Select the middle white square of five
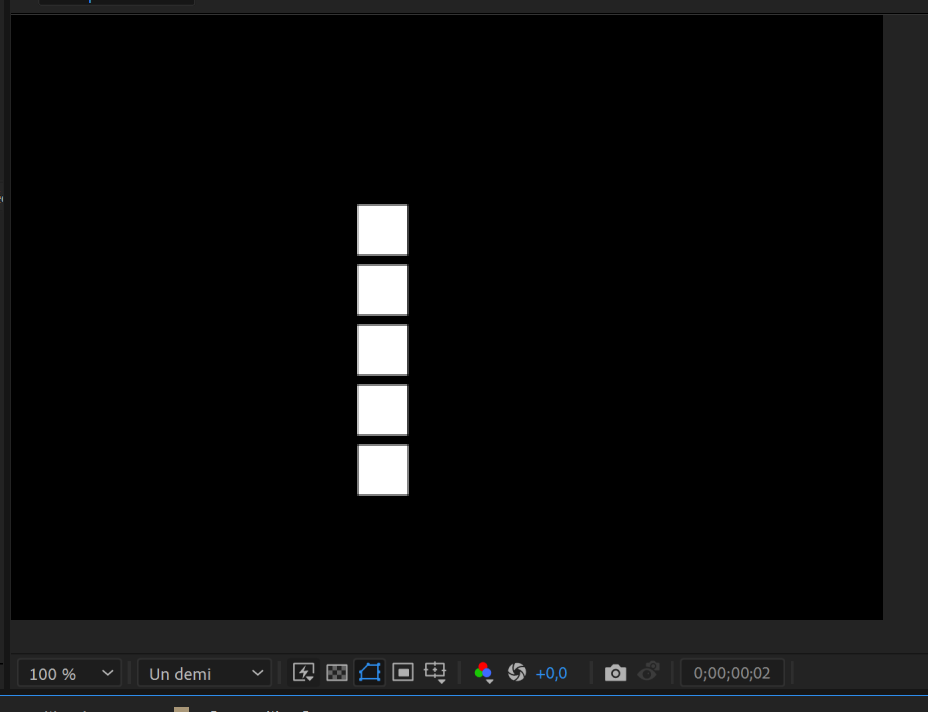The image size is (928, 712). point(382,350)
